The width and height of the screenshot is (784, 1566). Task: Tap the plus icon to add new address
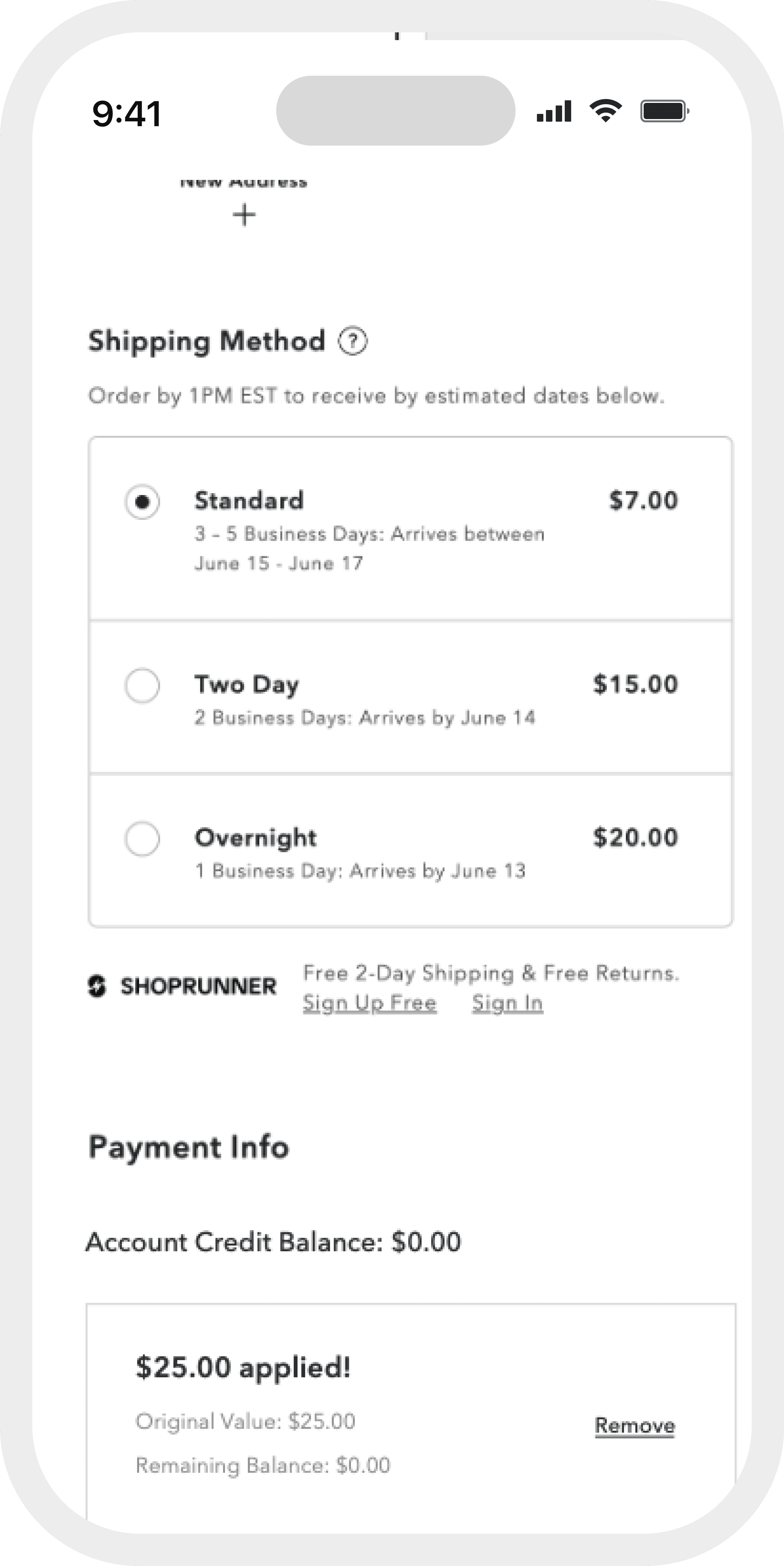[x=244, y=215]
